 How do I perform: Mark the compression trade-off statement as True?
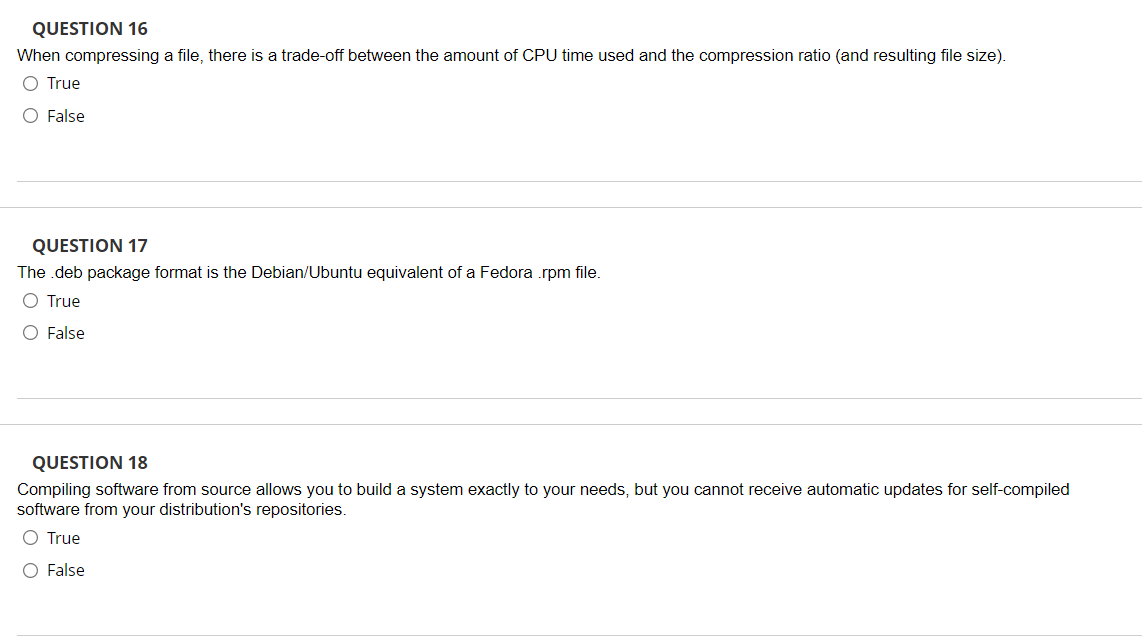coord(30,83)
